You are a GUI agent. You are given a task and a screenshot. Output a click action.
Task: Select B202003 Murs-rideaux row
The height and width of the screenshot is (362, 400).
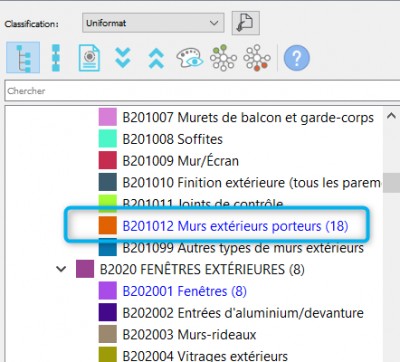(x=189, y=334)
